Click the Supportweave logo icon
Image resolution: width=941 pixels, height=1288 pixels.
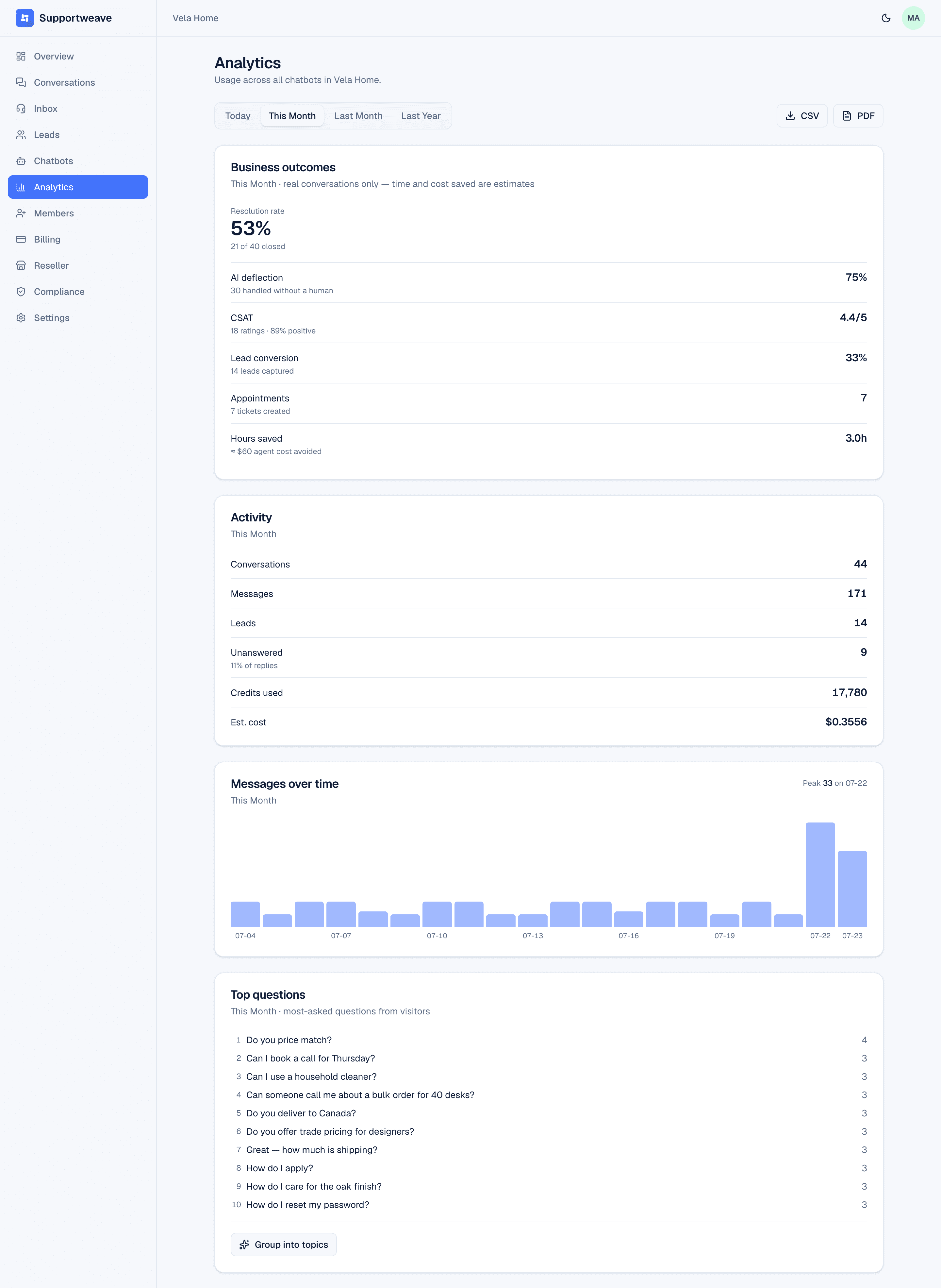(25, 18)
